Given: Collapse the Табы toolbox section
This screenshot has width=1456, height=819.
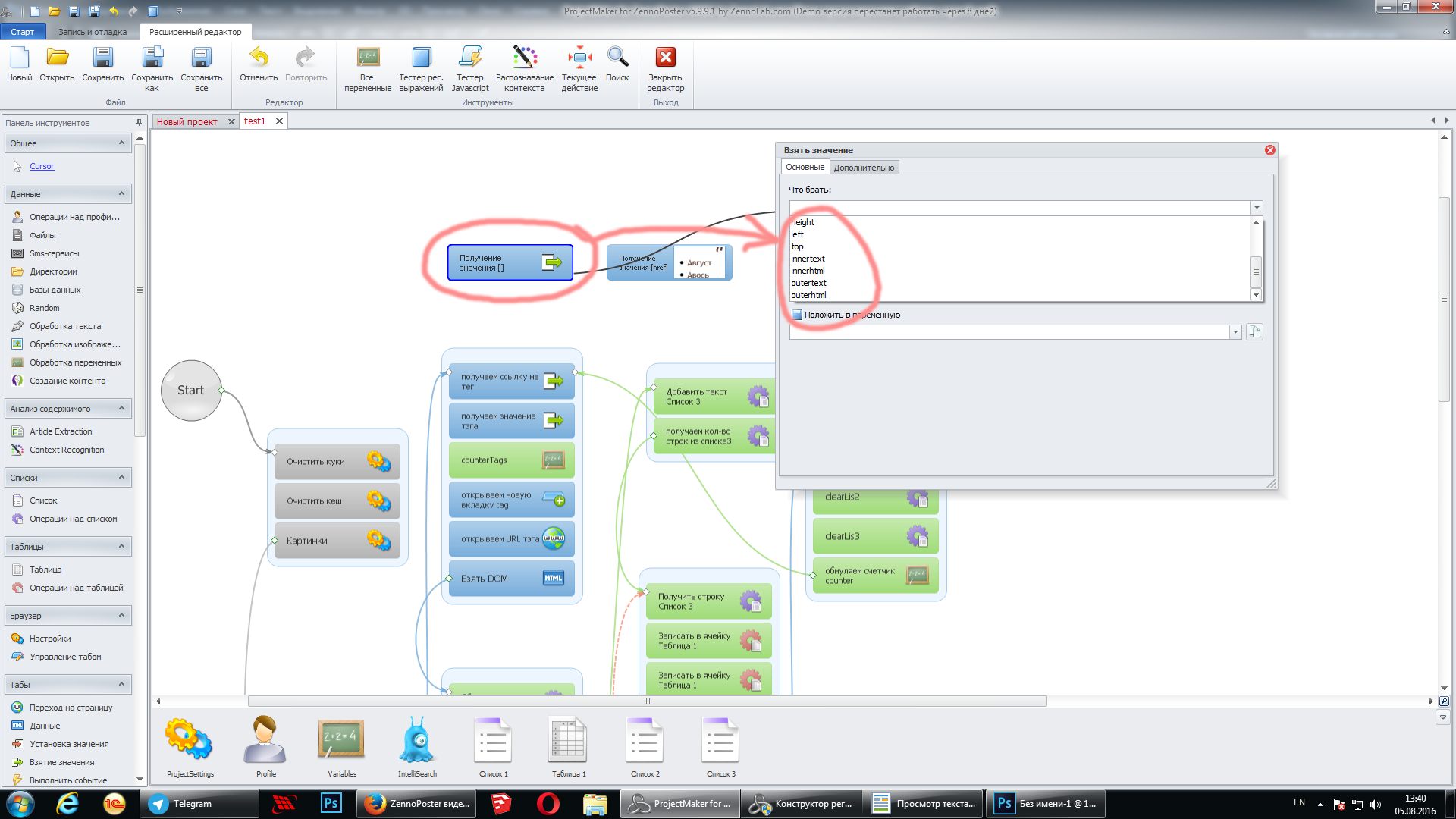Looking at the screenshot, I should point(121,684).
